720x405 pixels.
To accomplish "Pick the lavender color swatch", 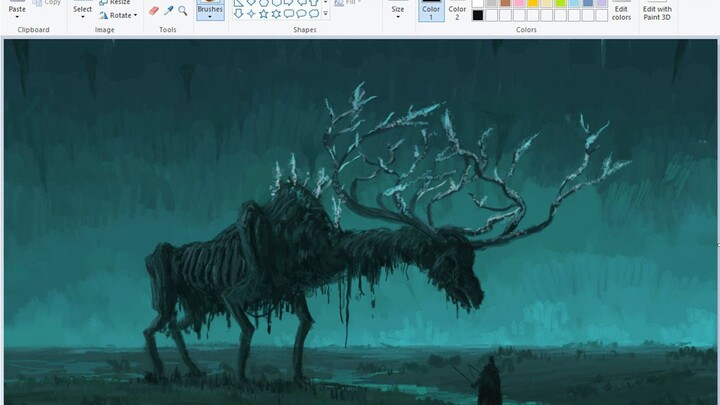I will pyautogui.click(x=602, y=3).
